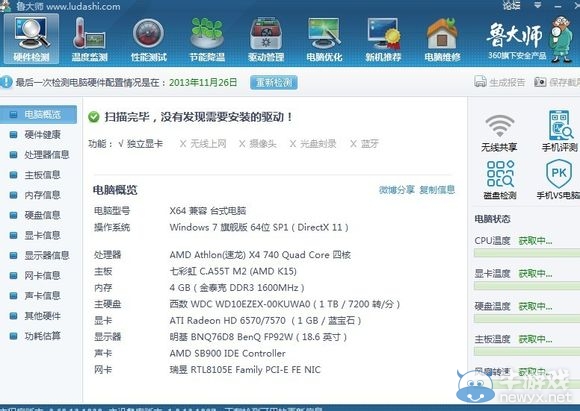Screen dimensions: 580x411
Task: Open 手机VS电脑 PK tool
Action: coord(559,180)
